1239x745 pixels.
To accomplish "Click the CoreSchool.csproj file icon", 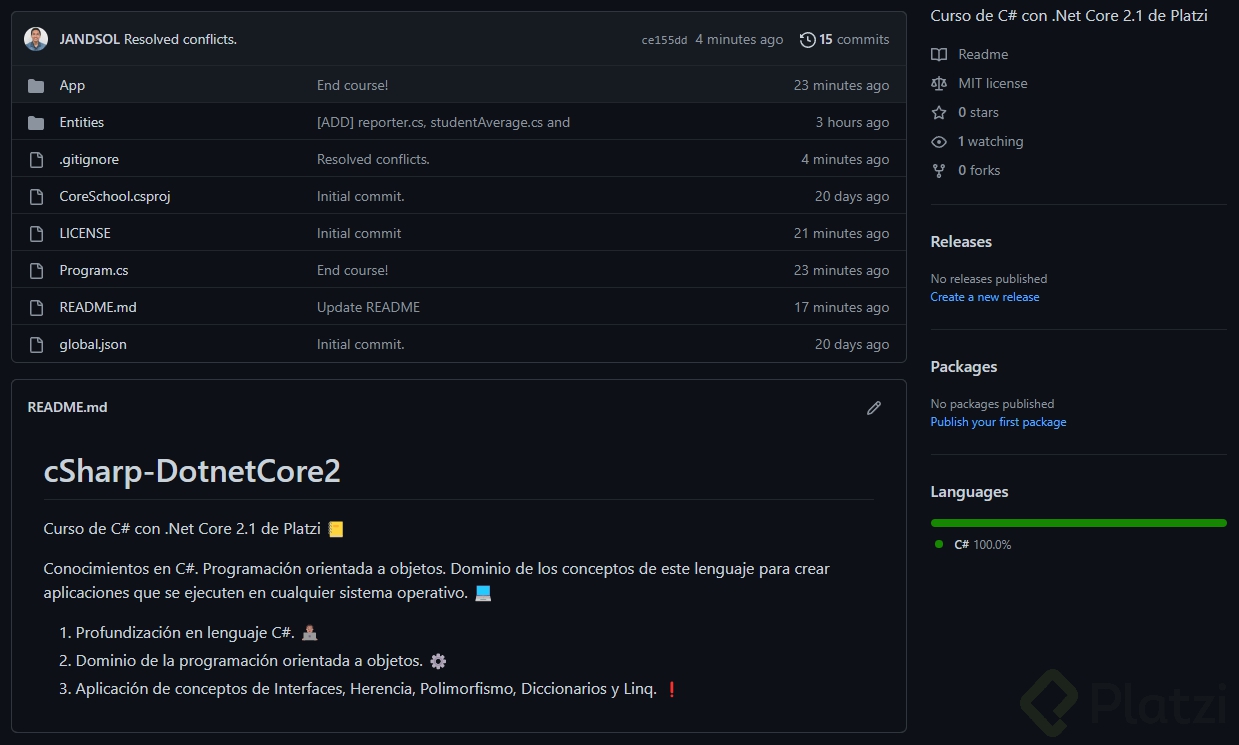I will [36, 197].
